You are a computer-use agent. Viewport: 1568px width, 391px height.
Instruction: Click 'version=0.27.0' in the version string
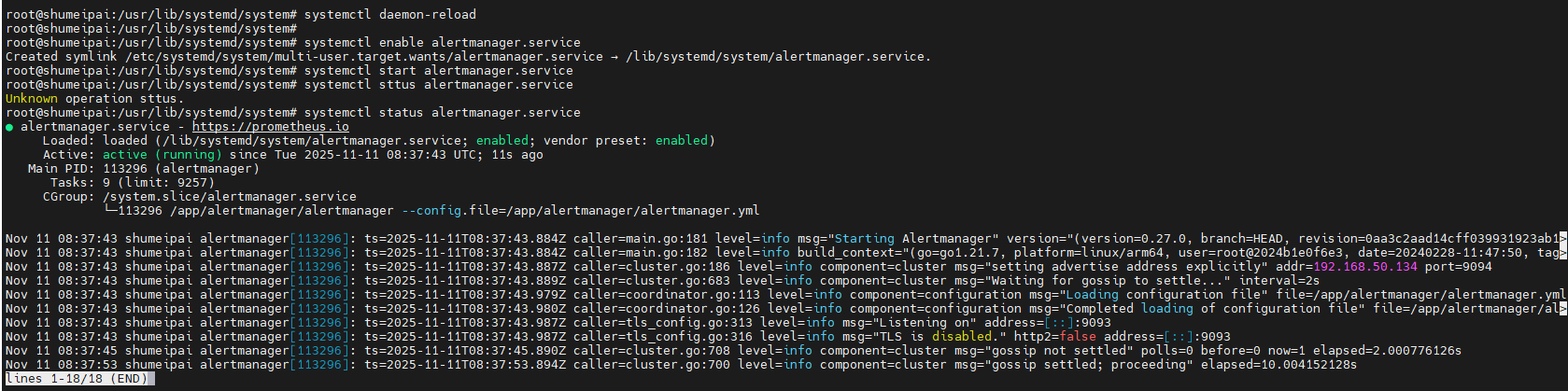[x=1134, y=239]
